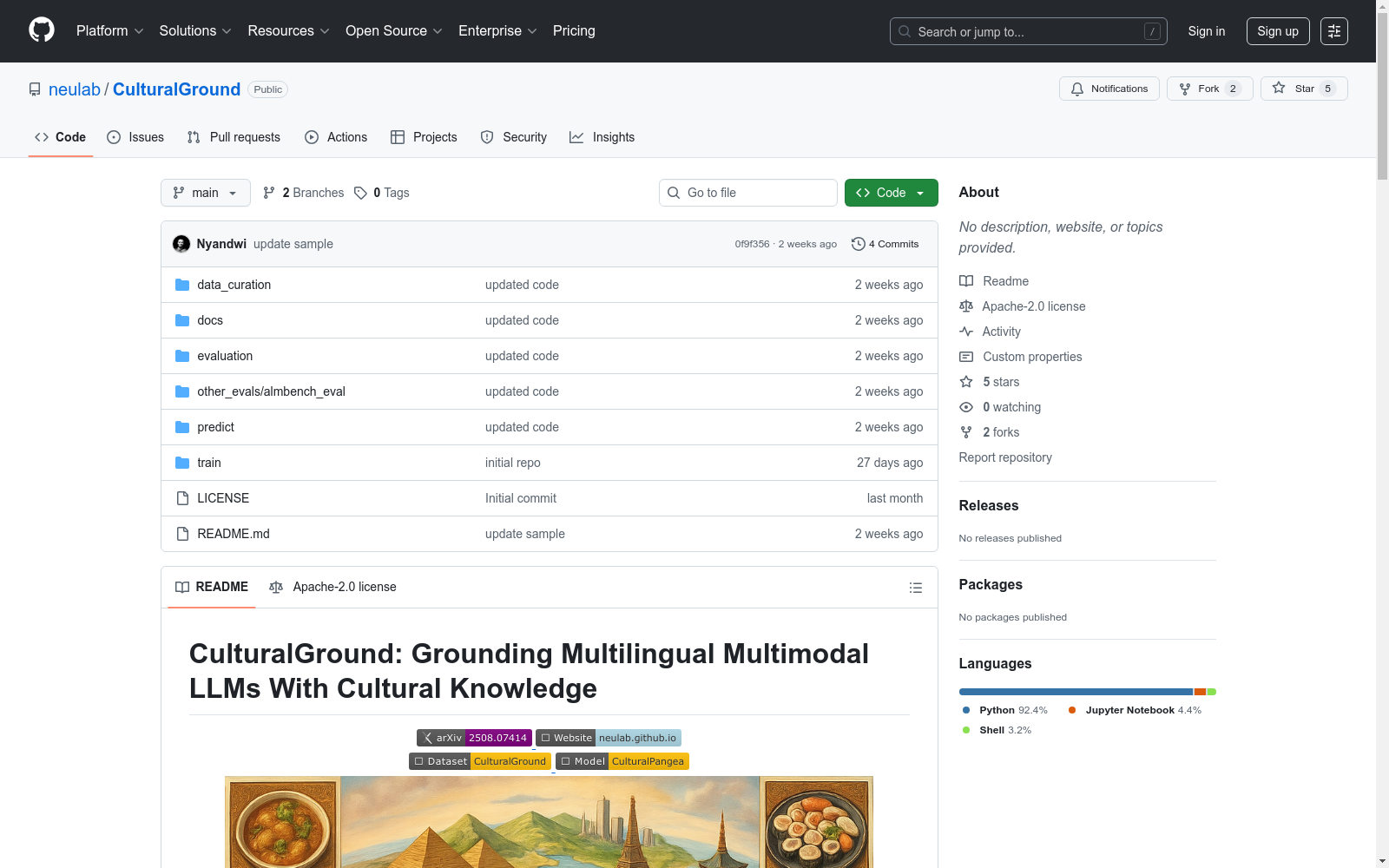The image size is (1389, 868).
Task: Expand the Resources menu
Action: click(288, 31)
